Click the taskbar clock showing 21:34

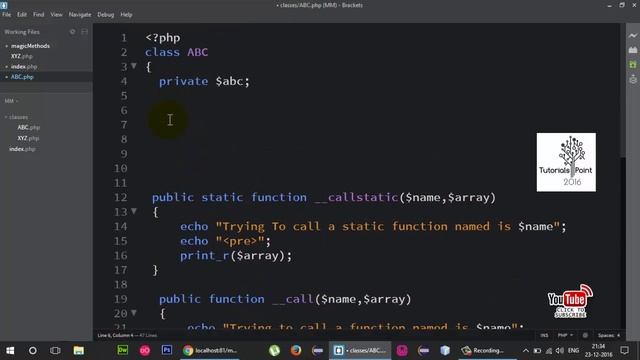598,350
